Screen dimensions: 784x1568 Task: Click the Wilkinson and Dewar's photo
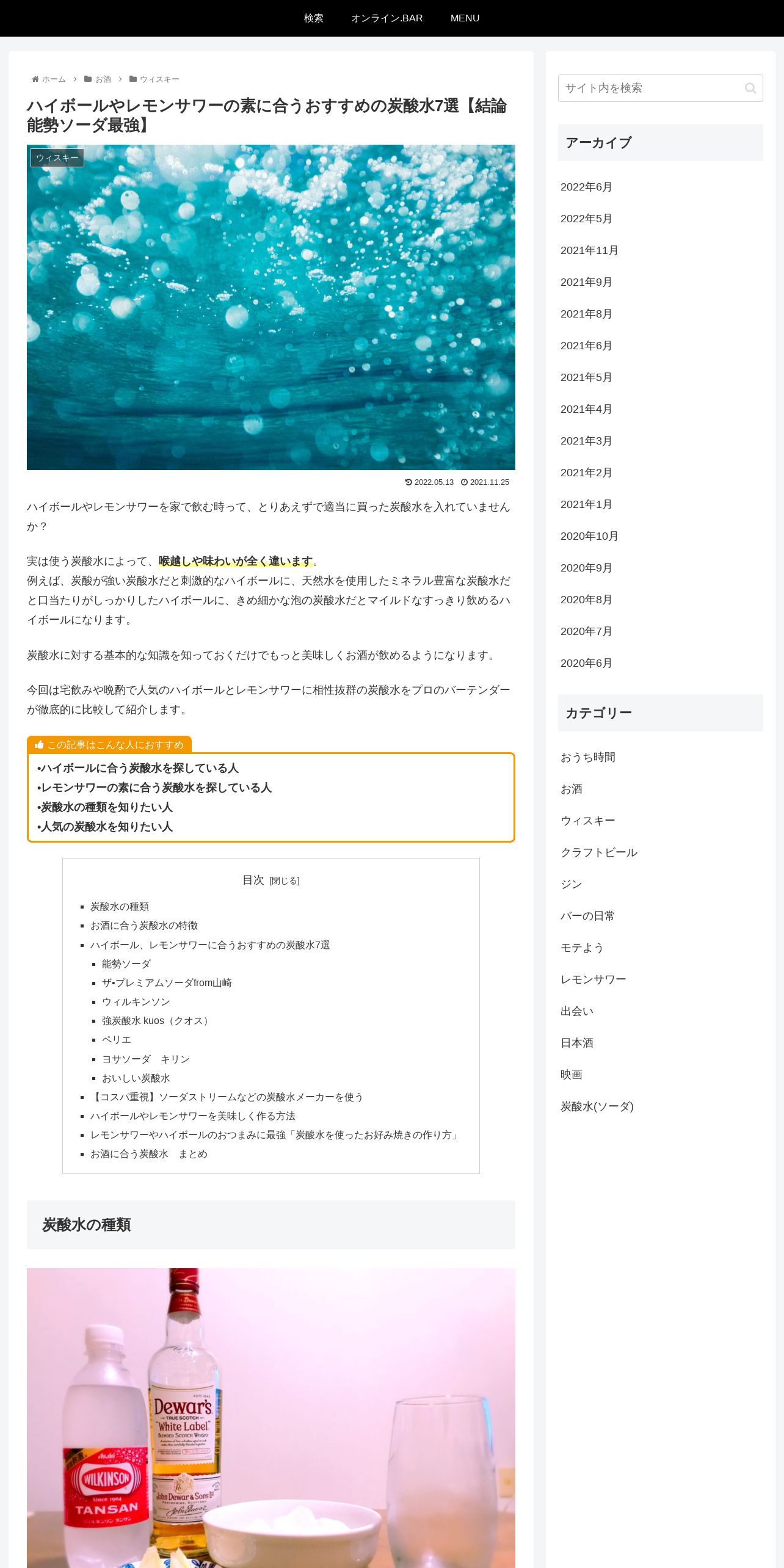pyautogui.click(x=271, y=1418)
